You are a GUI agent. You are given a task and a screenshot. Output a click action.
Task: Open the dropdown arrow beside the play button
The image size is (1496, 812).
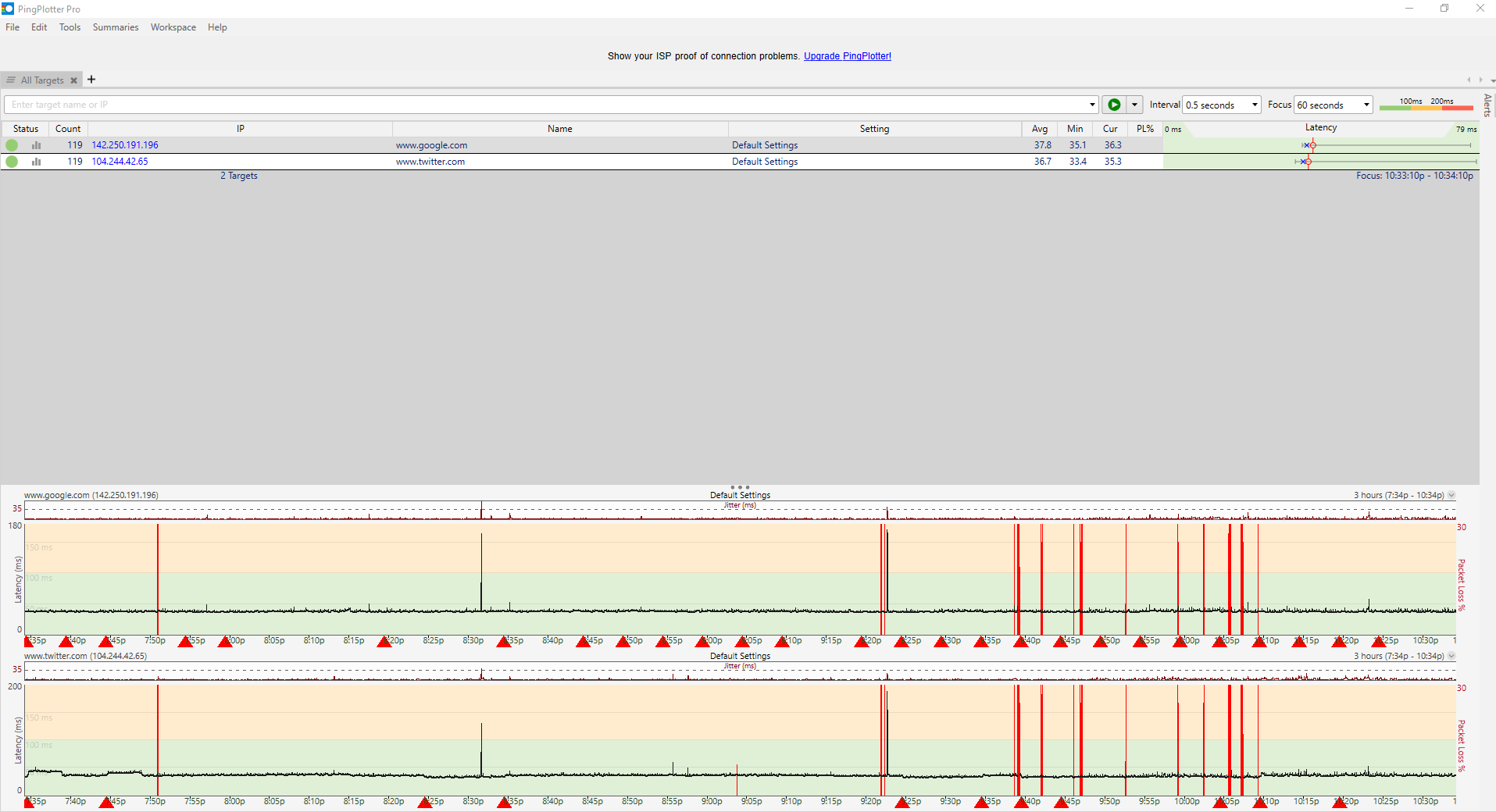(x=1134, y=105)
